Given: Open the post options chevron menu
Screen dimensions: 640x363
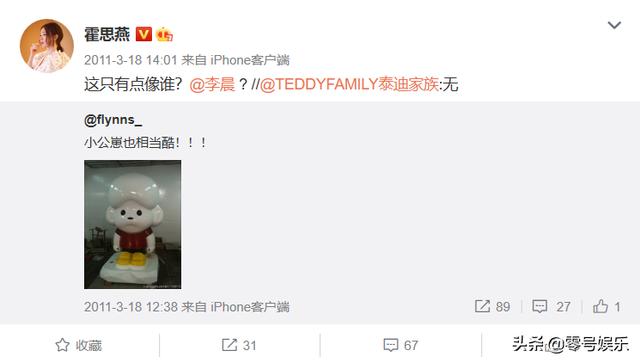Looking at the screenshot, I should tap(614, 25).
